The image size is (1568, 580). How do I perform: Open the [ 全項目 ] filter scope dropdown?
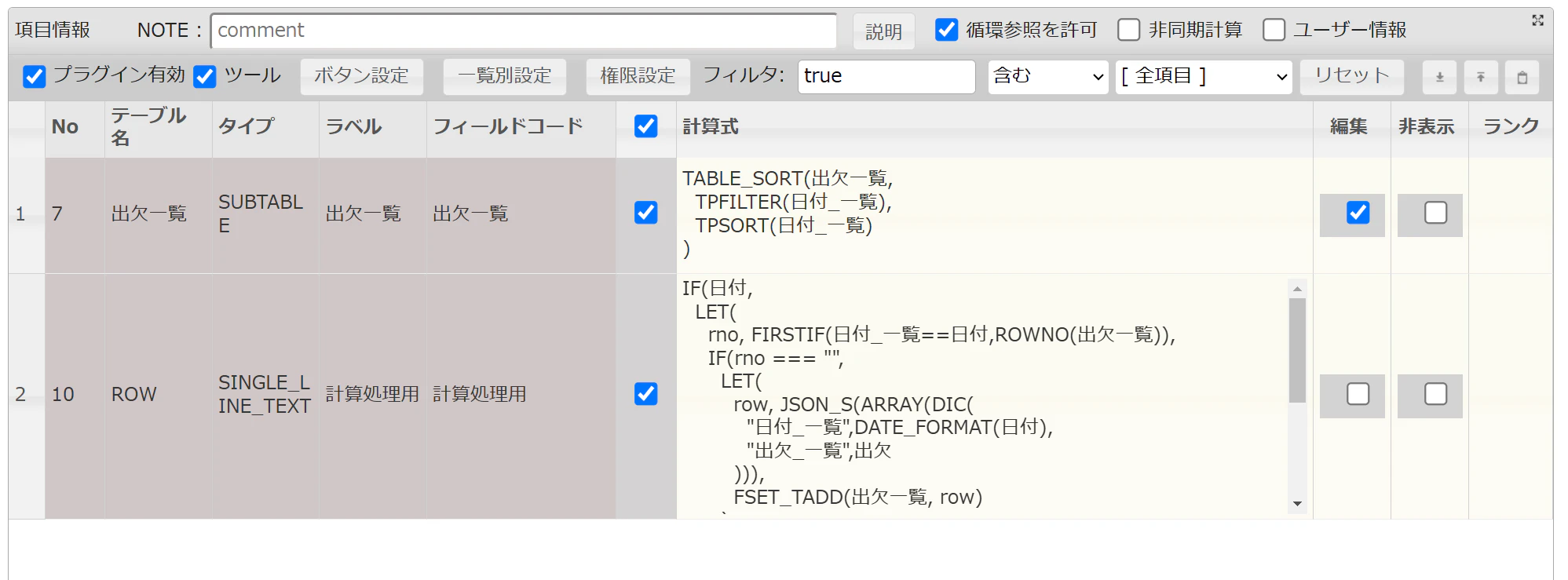1204,77
